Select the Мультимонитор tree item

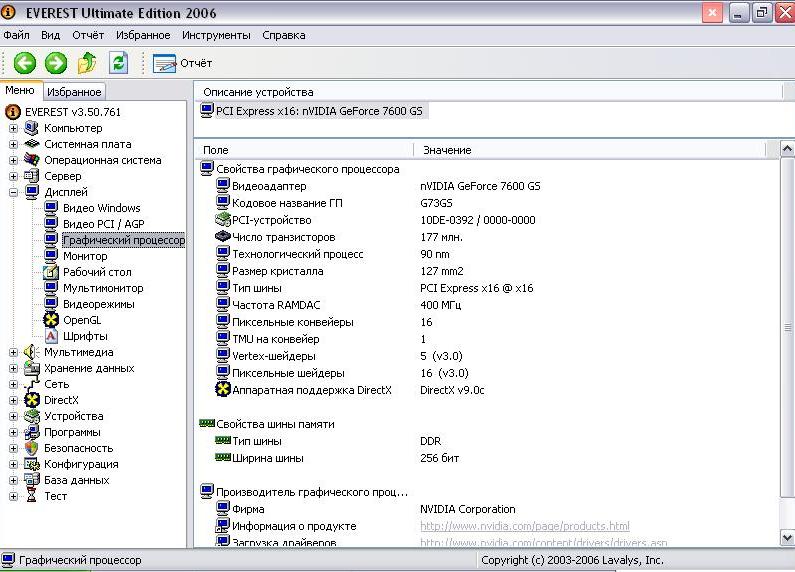103,288
